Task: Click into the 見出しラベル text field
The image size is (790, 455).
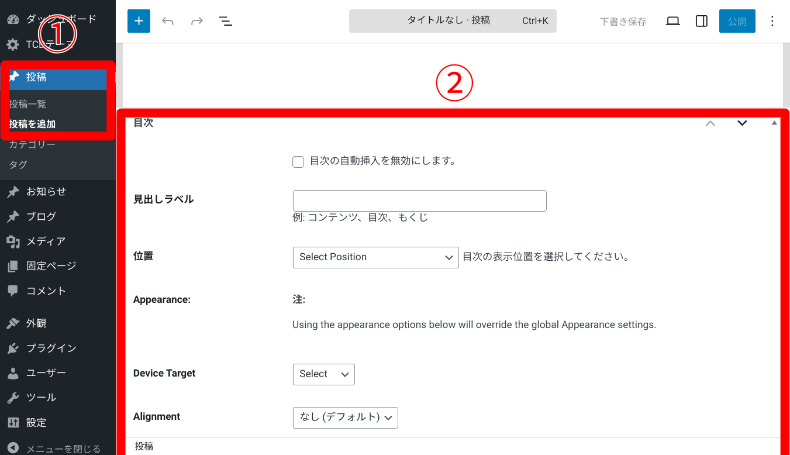Action: click(x=420, y=201)
